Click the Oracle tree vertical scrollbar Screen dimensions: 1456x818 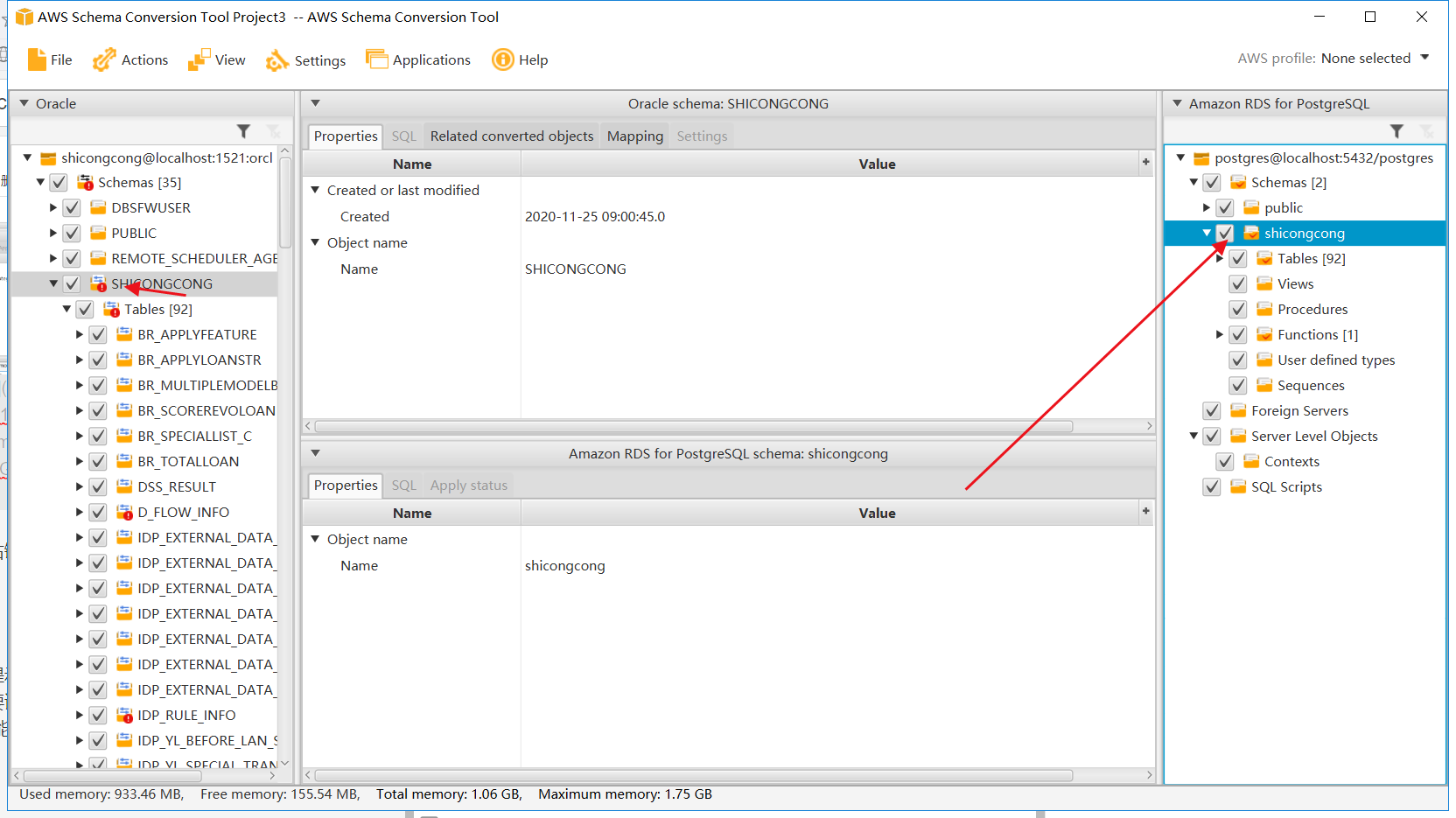285,203
